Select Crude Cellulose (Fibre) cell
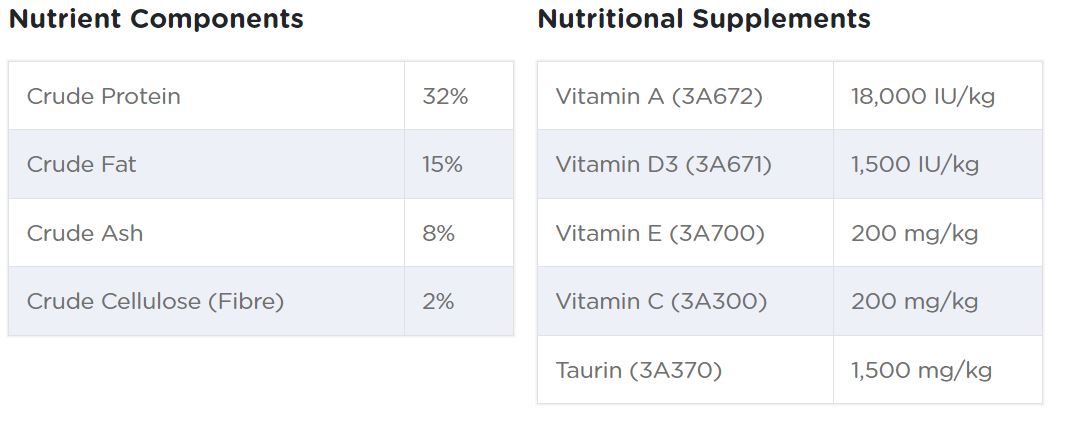 [156, 301]
